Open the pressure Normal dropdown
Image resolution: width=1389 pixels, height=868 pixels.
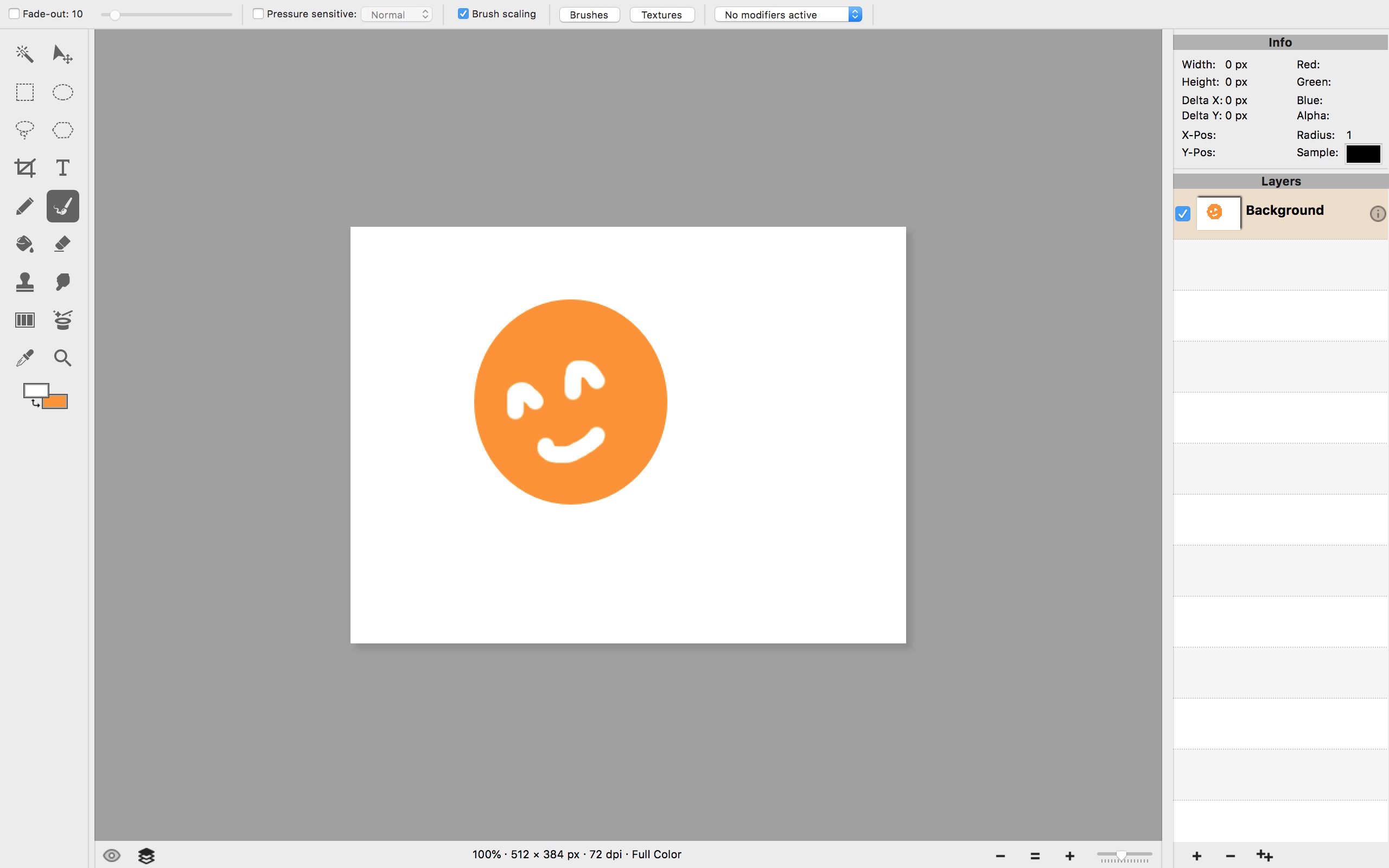397,14
